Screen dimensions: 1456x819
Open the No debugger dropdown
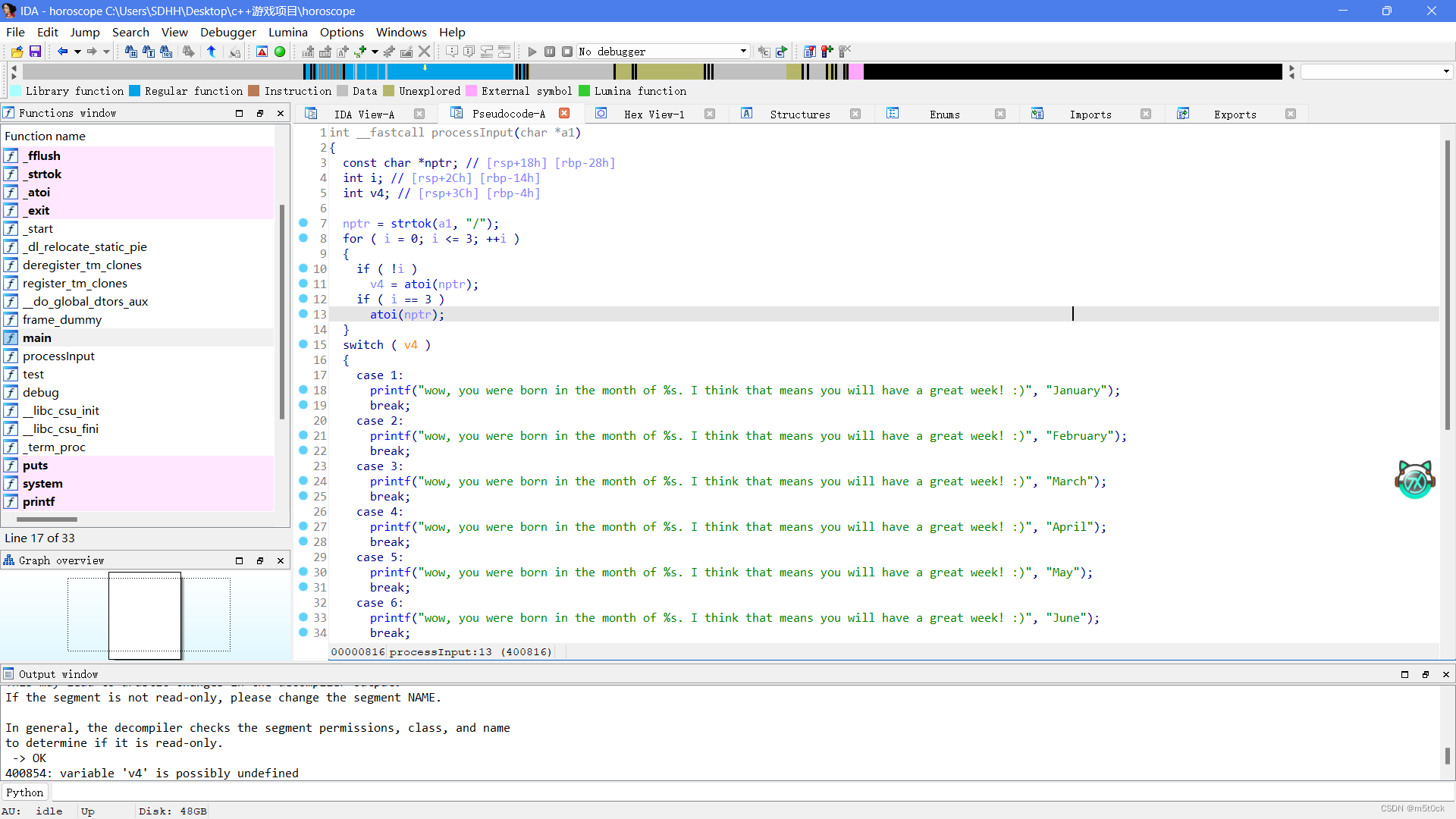pos(743,52)
